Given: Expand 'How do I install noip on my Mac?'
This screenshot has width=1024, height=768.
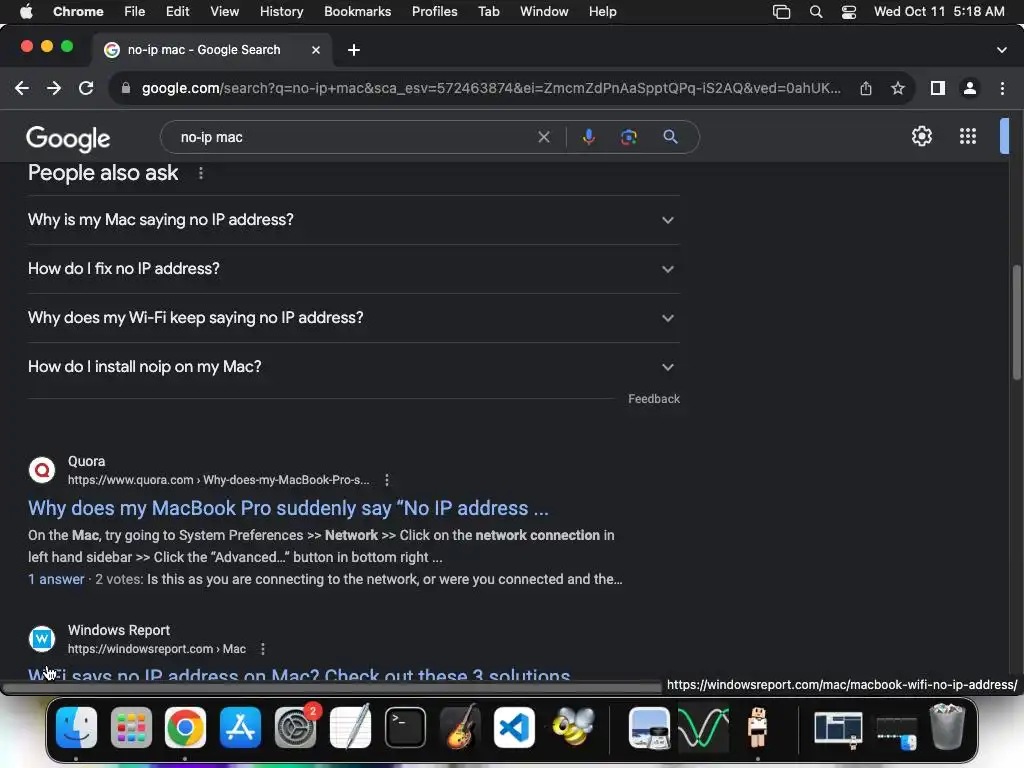Looking at the screenshot, I should (353, 367).
